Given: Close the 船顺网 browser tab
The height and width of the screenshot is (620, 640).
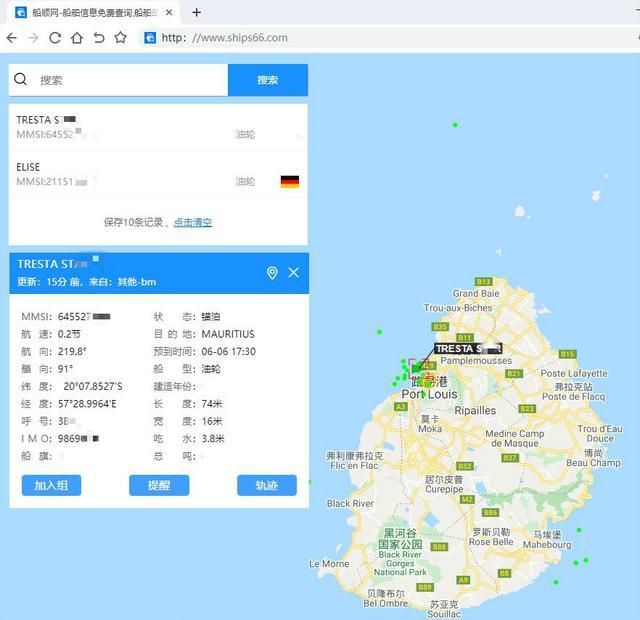Looking at the screenshot, I should pos(169,13).
